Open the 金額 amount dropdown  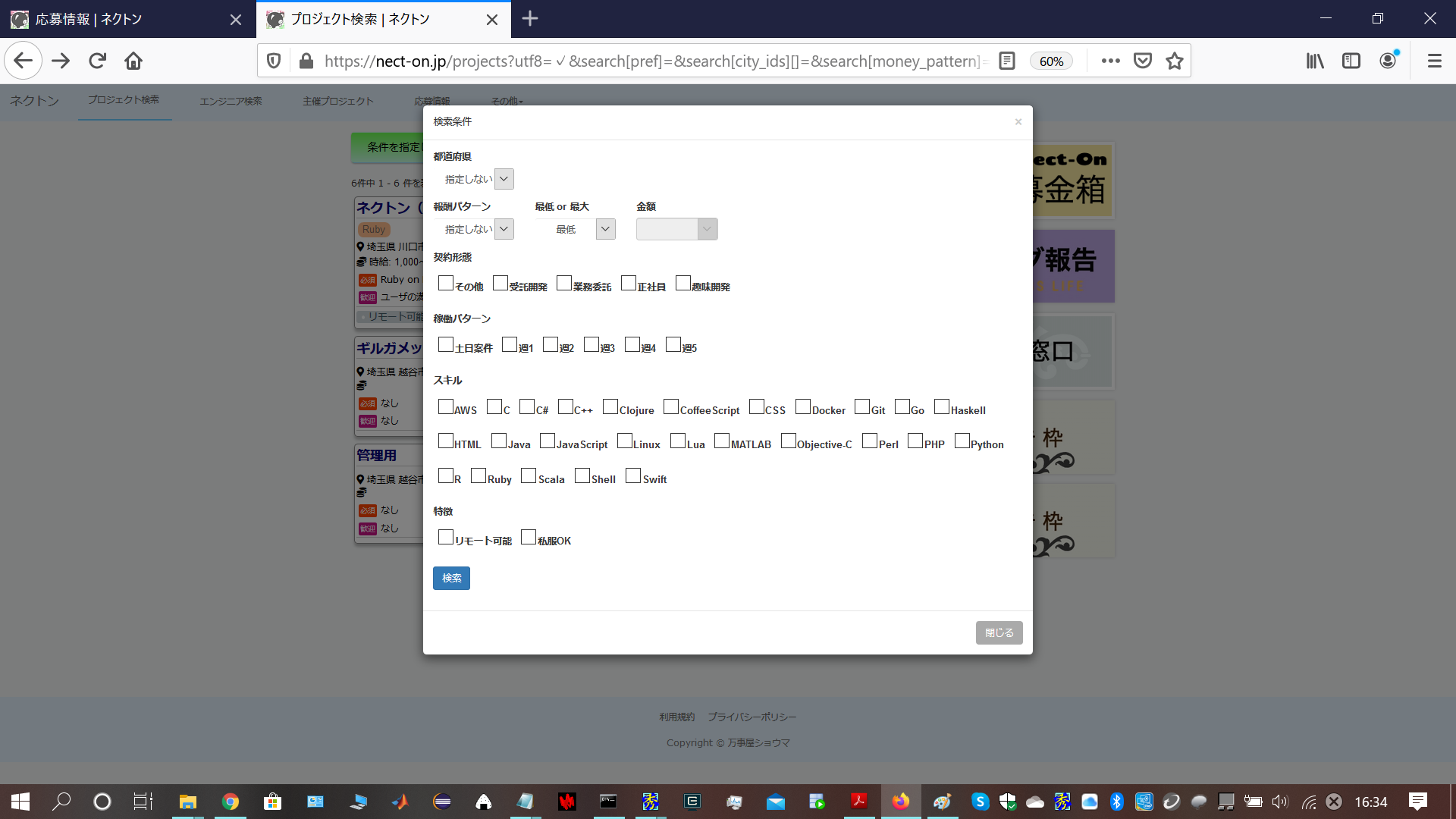coord(677,229)
